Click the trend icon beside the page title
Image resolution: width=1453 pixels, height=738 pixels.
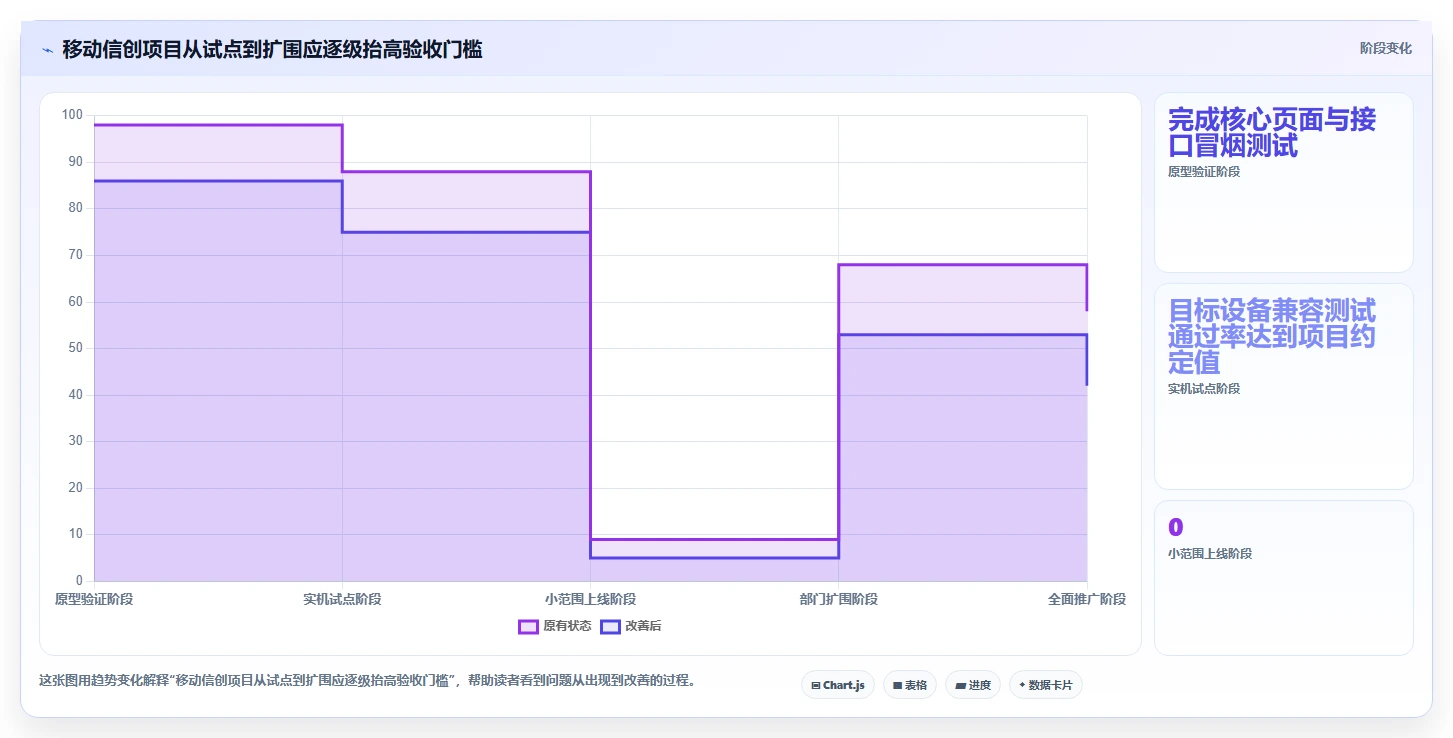(x=47, y=49)
